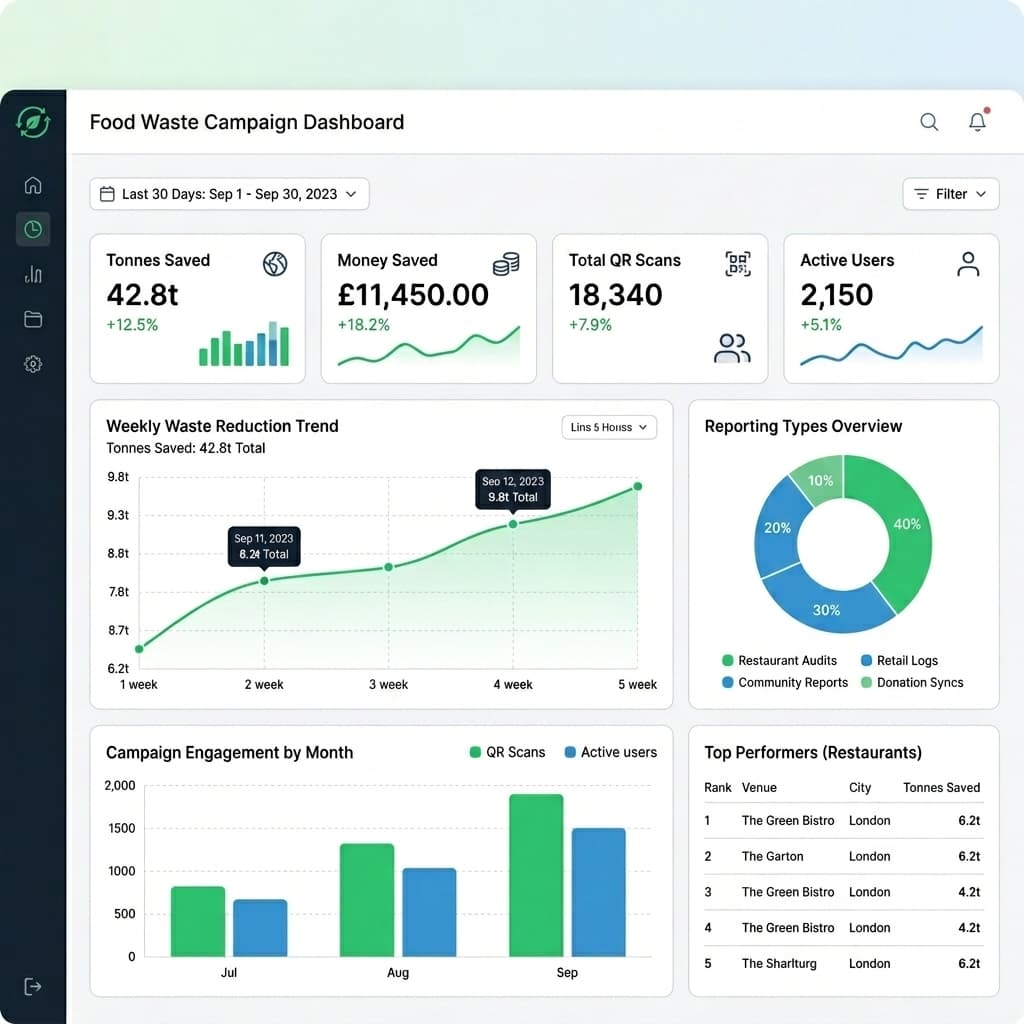Image resolution: width=1024 pixels, height=1024 pixels.
Task: Select the clock history sidebar icon
Action: click(33, 229)
